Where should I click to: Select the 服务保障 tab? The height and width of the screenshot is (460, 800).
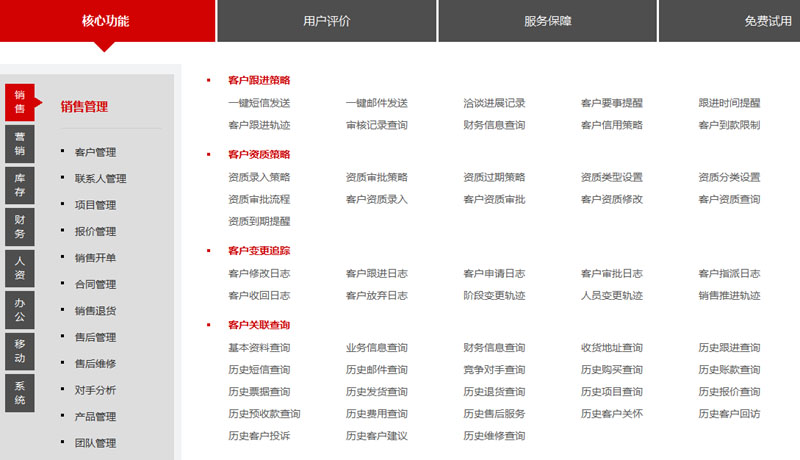click(547, 21)
